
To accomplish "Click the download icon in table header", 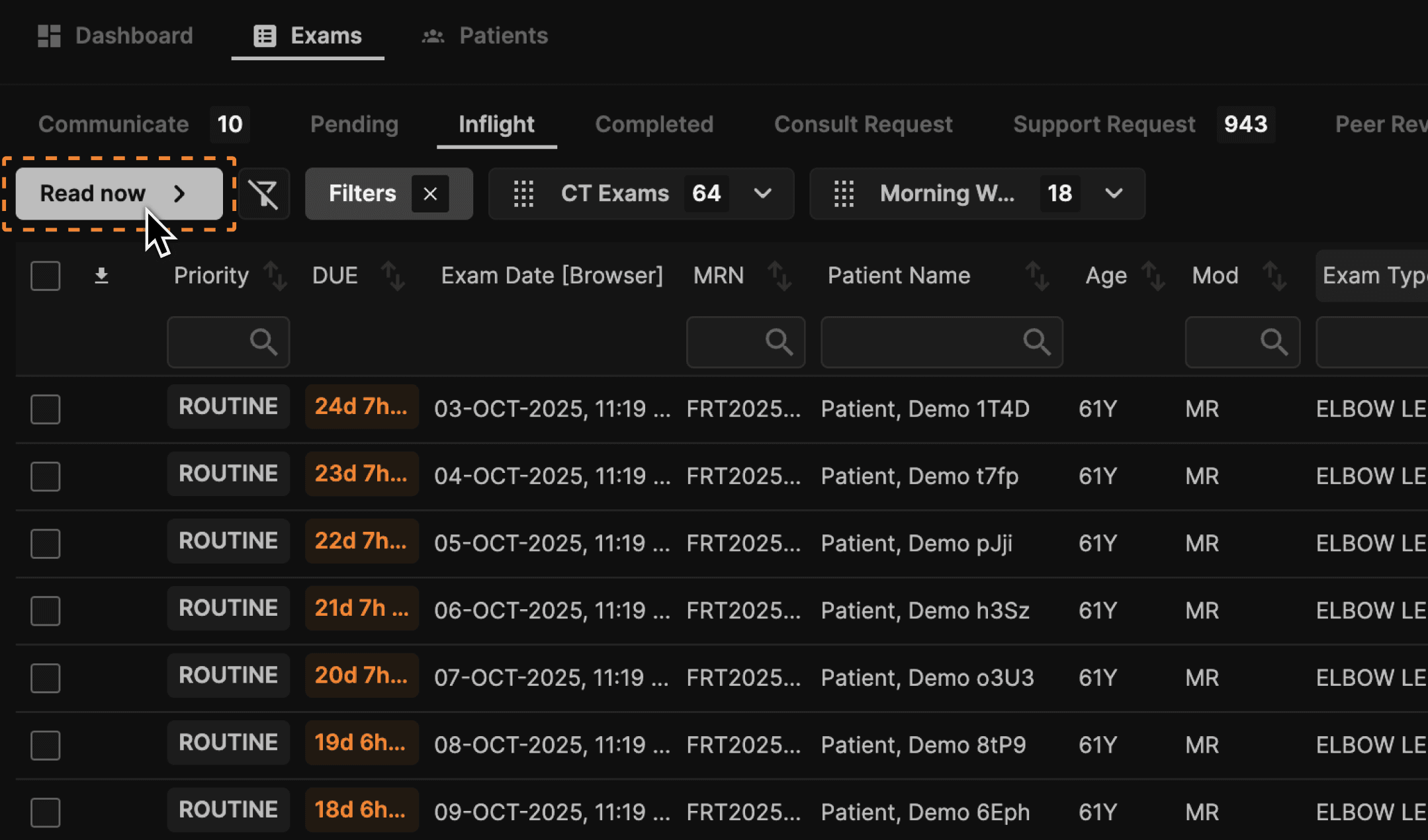I will 101,276.
